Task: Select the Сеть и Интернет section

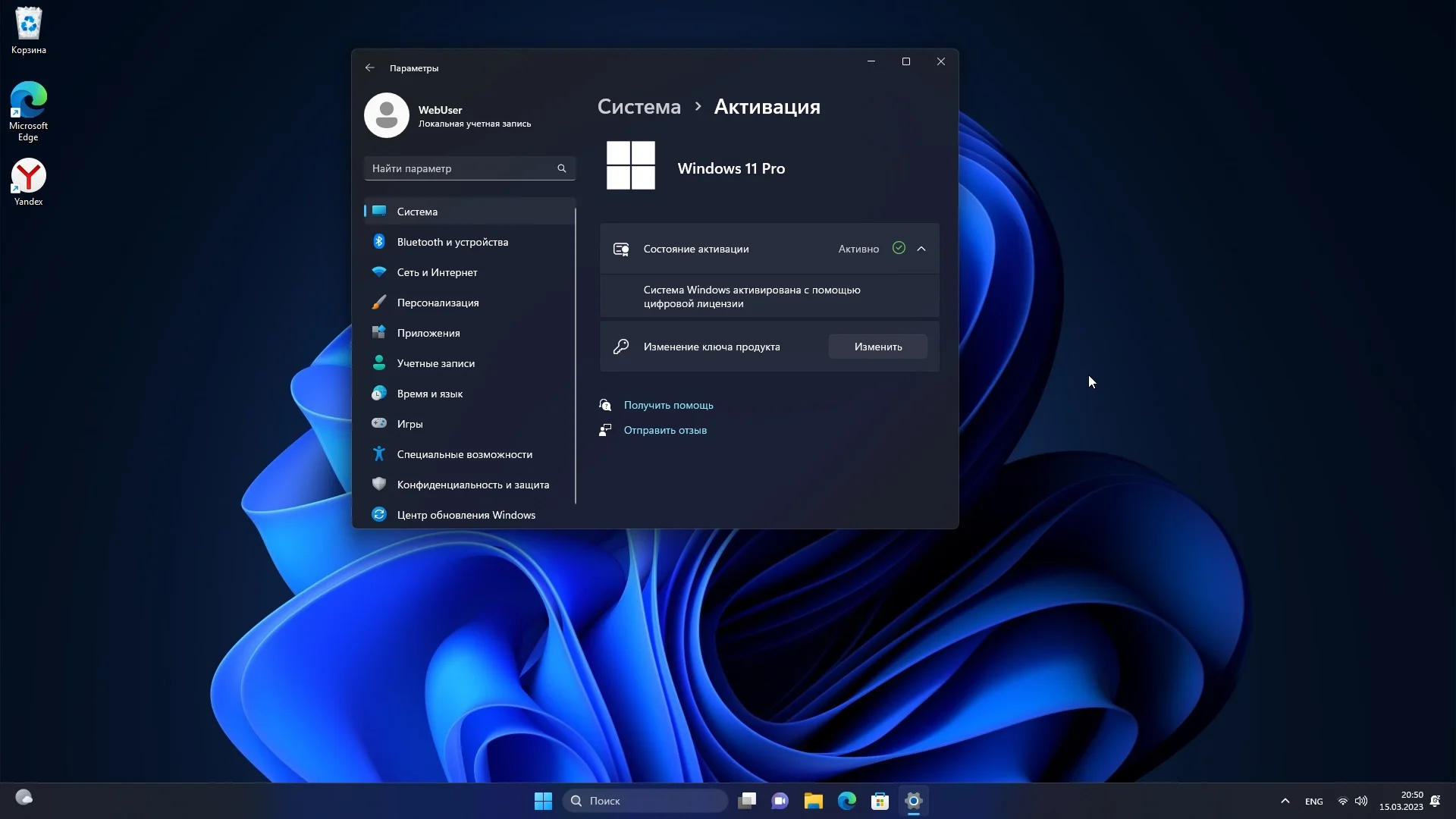Action: coord(438,272)
